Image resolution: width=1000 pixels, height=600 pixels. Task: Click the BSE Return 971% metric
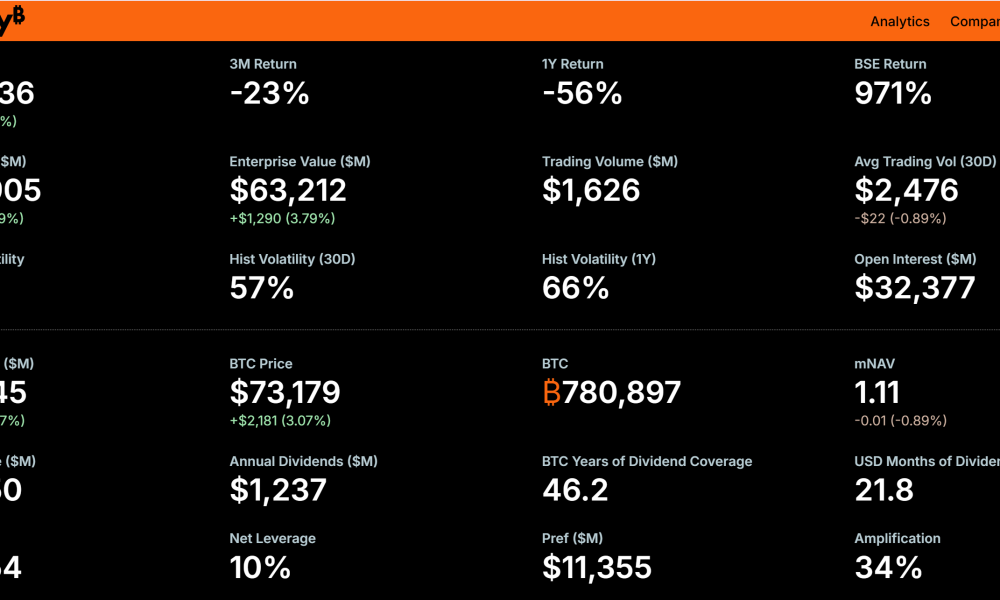[x=893, y=94]
